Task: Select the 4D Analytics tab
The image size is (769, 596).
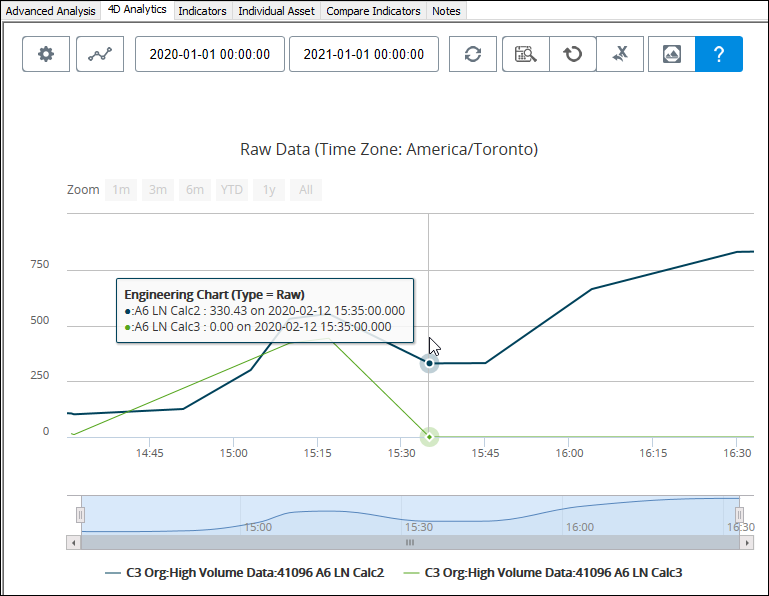Action: pos(137,10)
